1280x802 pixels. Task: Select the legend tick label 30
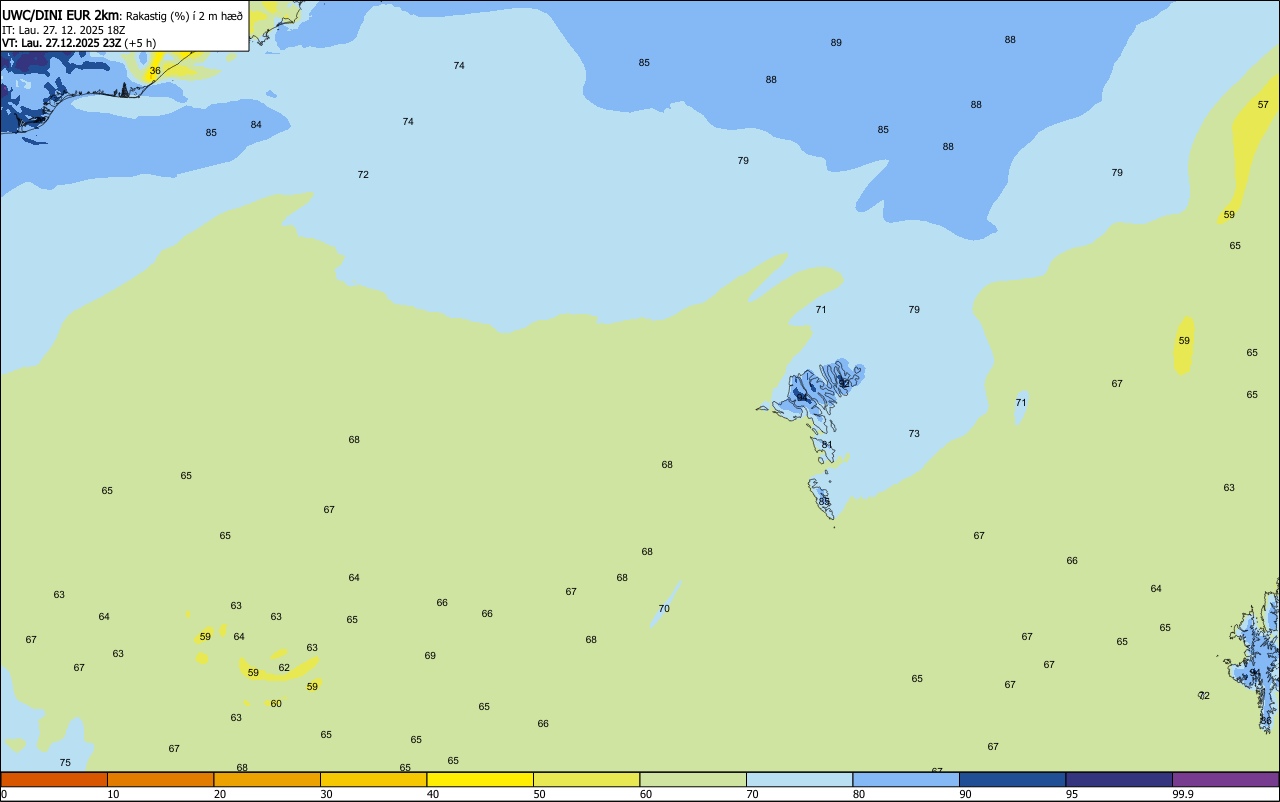tap(327, 794)
